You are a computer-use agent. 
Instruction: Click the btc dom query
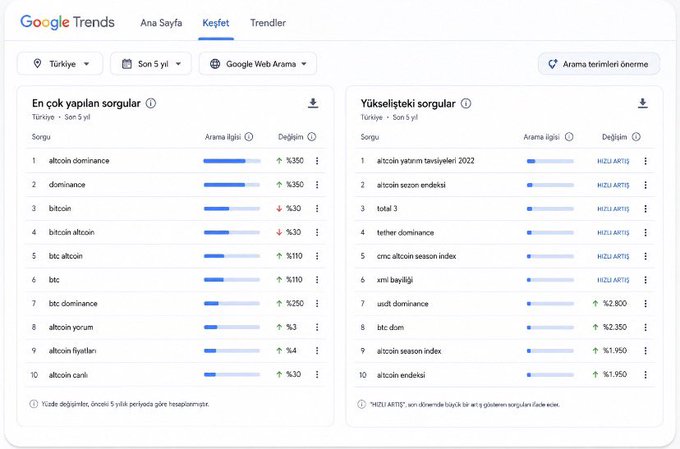pyautogui.click(x=390, y=328)
